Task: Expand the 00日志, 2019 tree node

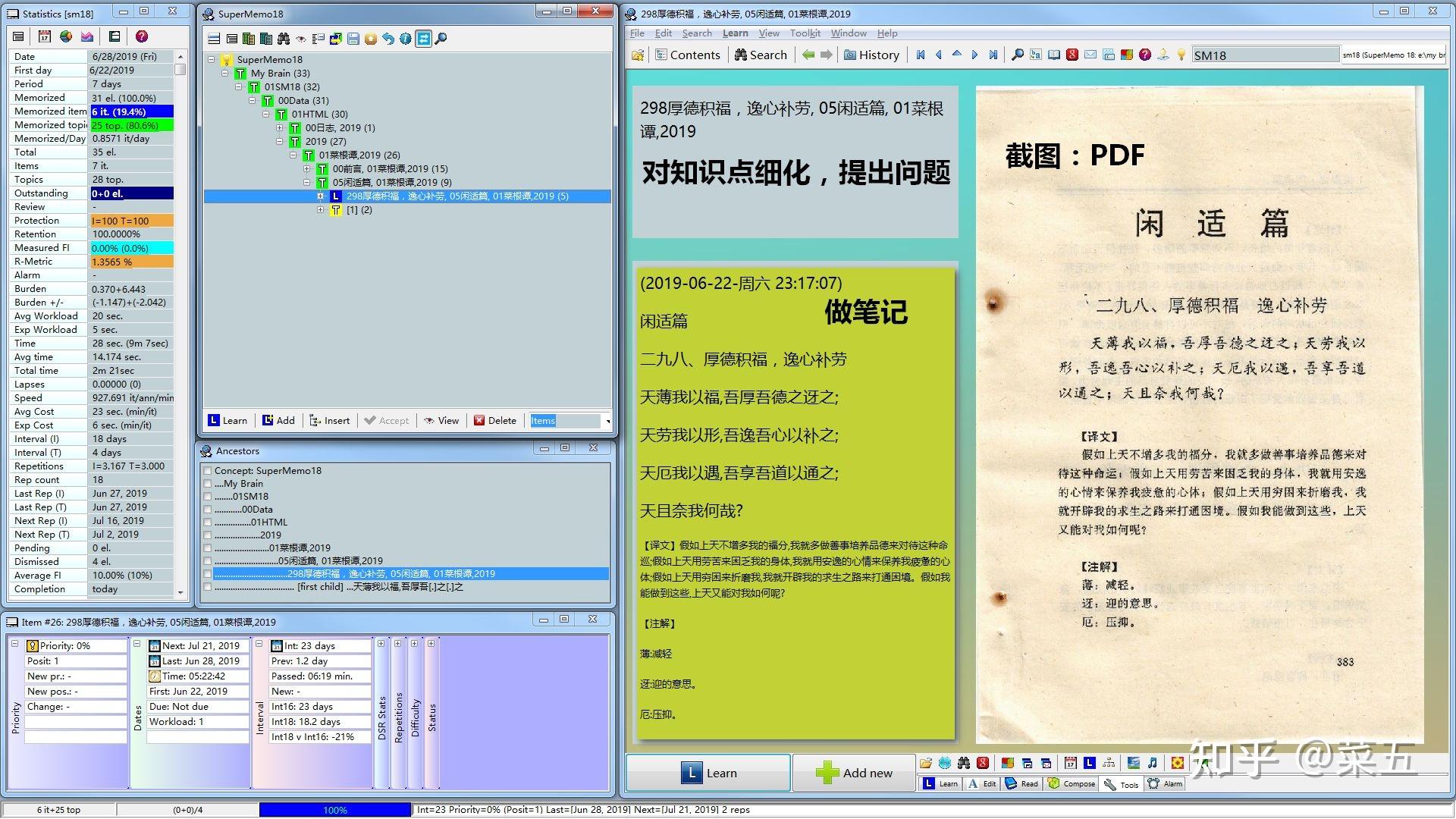Action: 280,127
